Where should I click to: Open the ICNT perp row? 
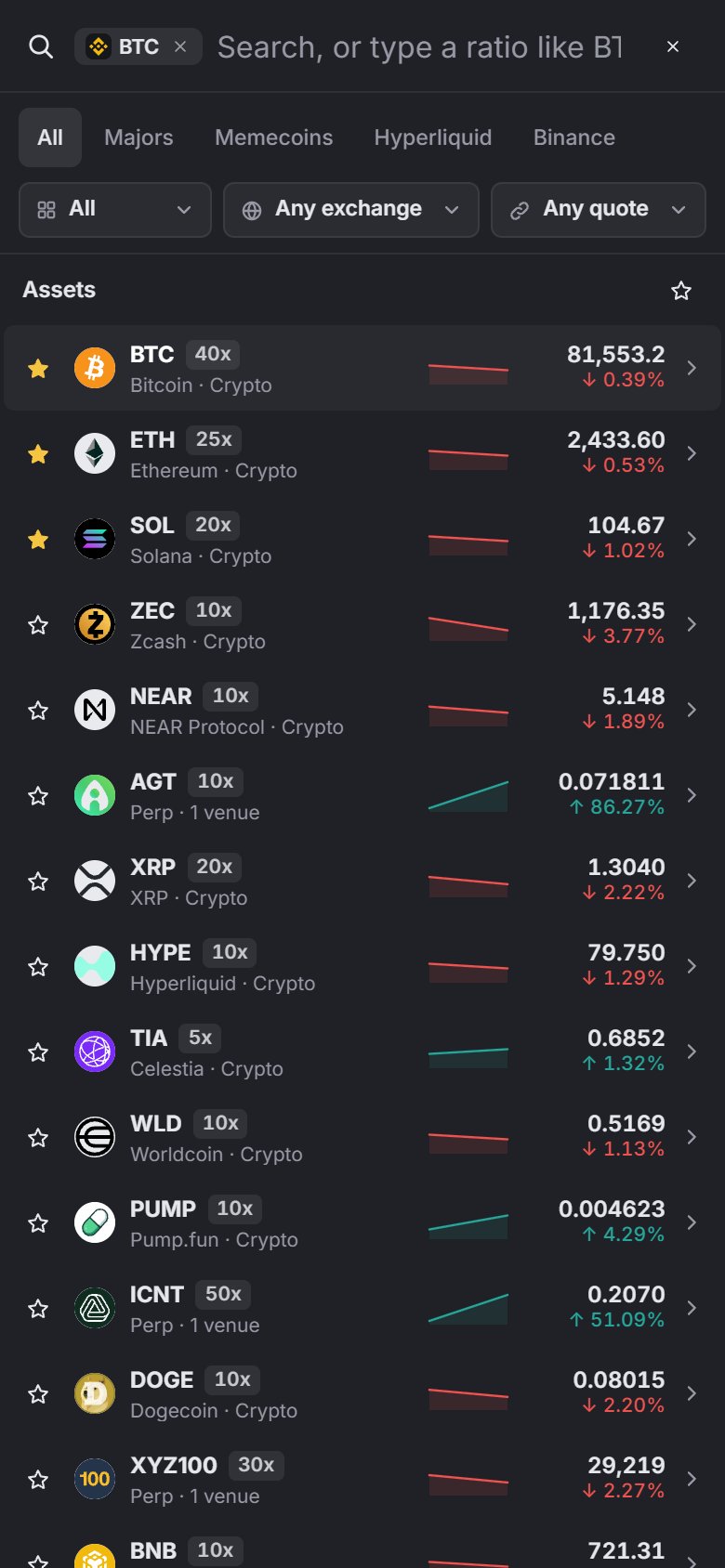(x=362, y=1308)
